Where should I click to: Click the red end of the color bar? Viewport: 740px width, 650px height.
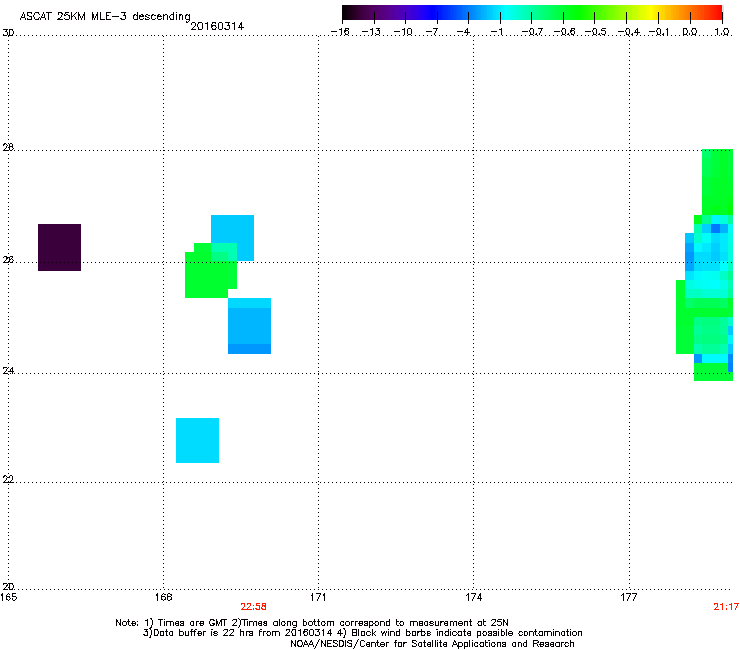pos(716,13)
